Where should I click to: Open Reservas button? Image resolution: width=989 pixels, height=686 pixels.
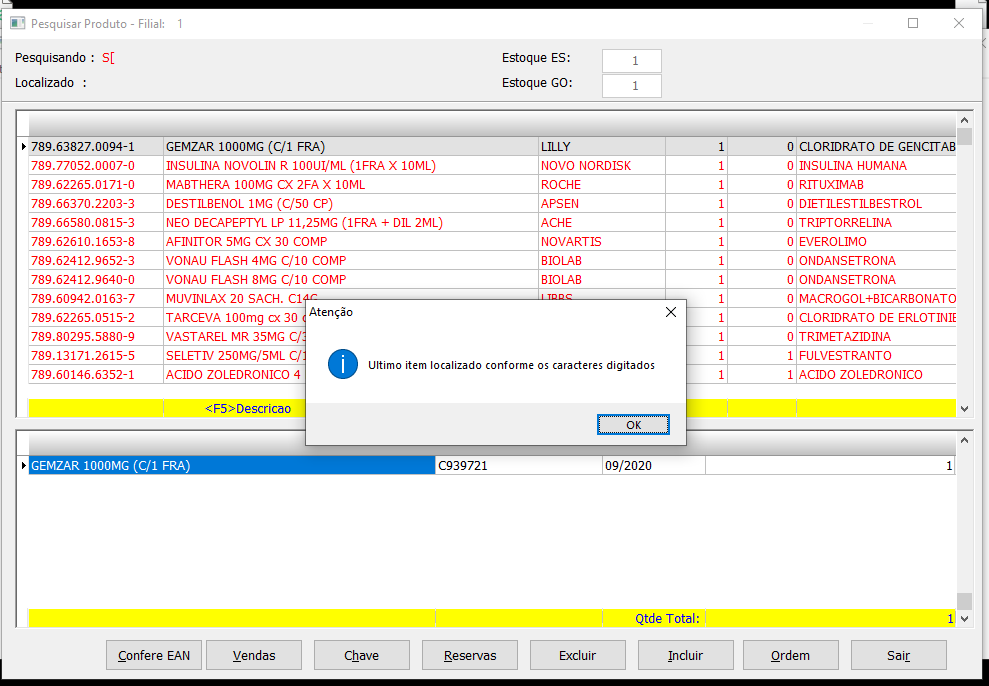coord(470,656)
